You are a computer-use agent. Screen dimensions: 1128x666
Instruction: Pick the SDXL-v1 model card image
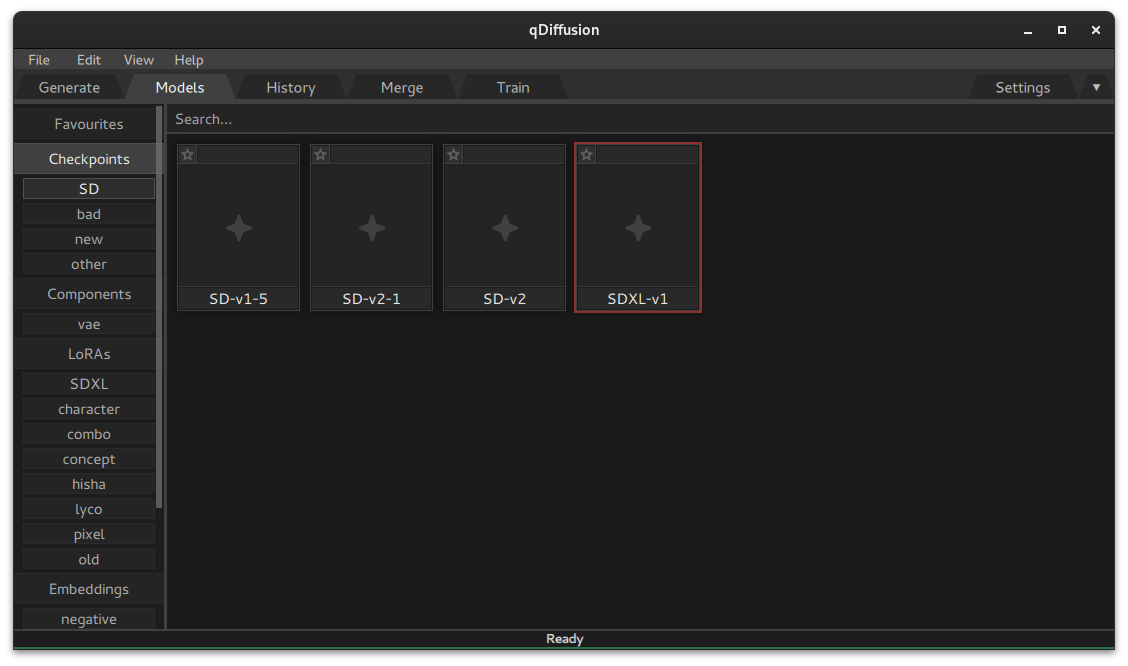tap(638, 228)
